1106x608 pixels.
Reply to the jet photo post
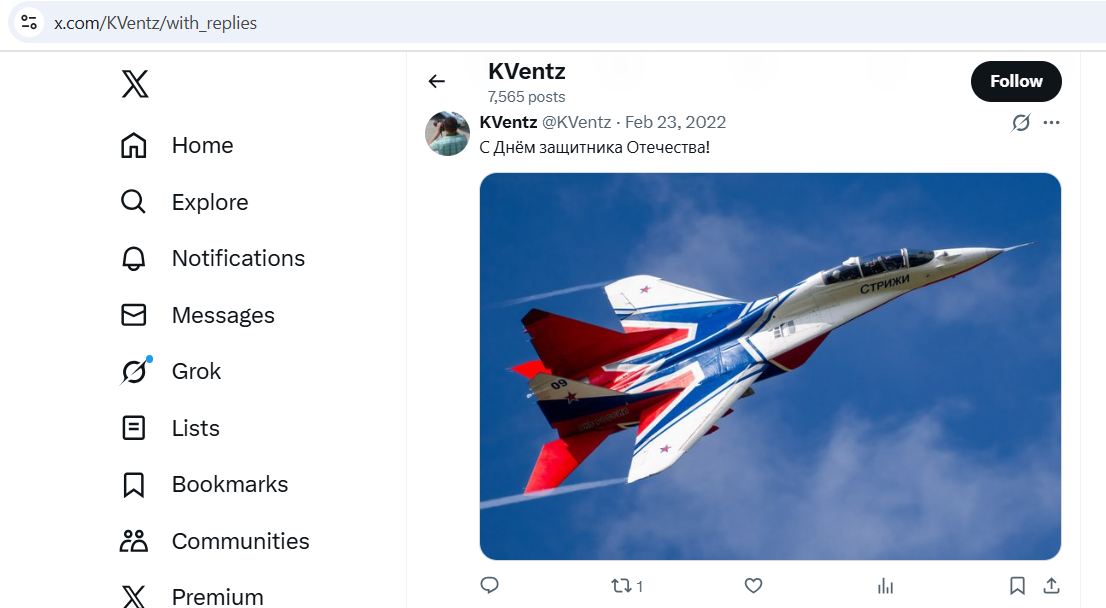coord(489,585)
